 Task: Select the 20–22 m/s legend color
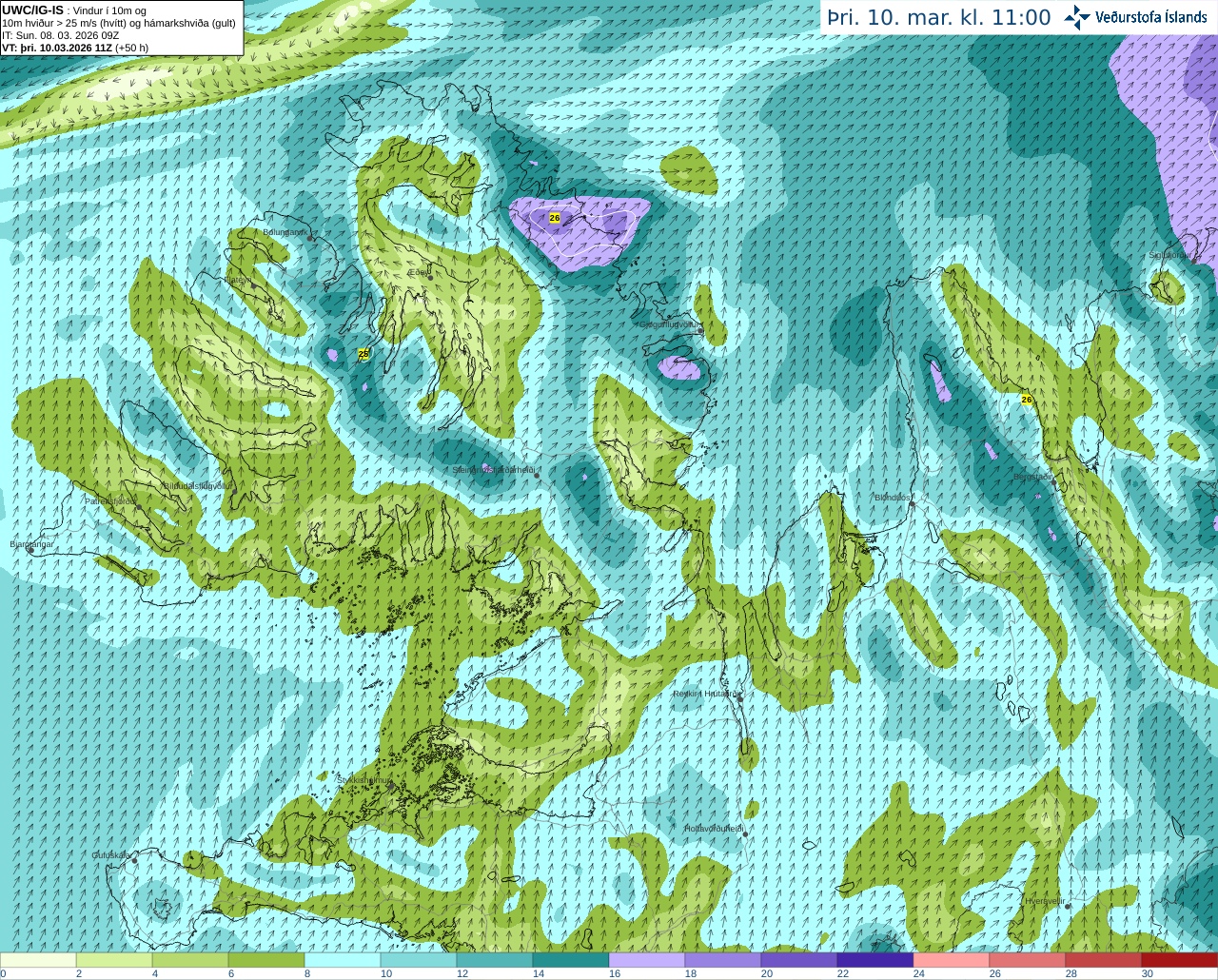799,960
